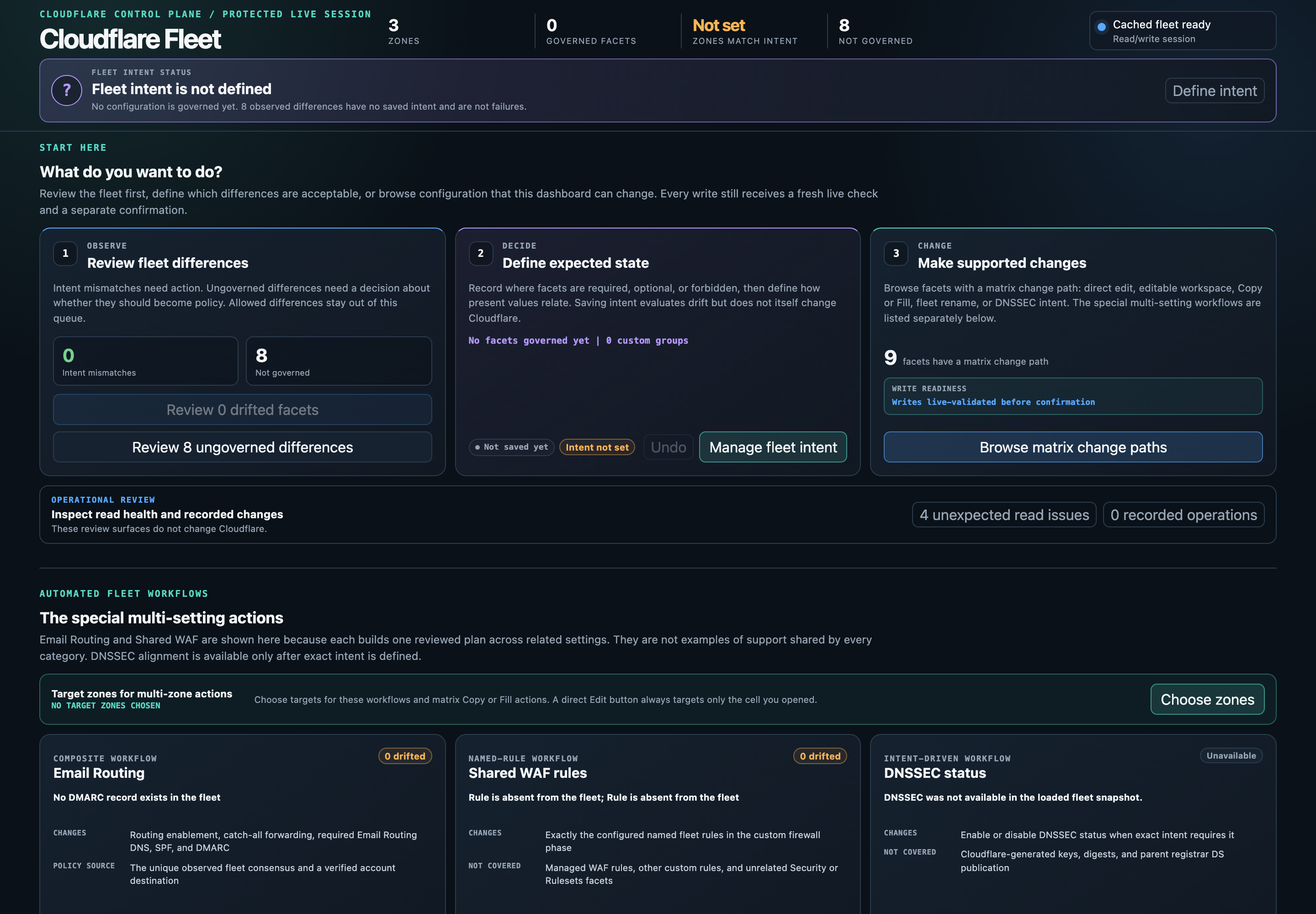Click the DNSSEC Unavailable badge
The width and height of the screenshot is (1316, 914).
tap(1231, 755)
